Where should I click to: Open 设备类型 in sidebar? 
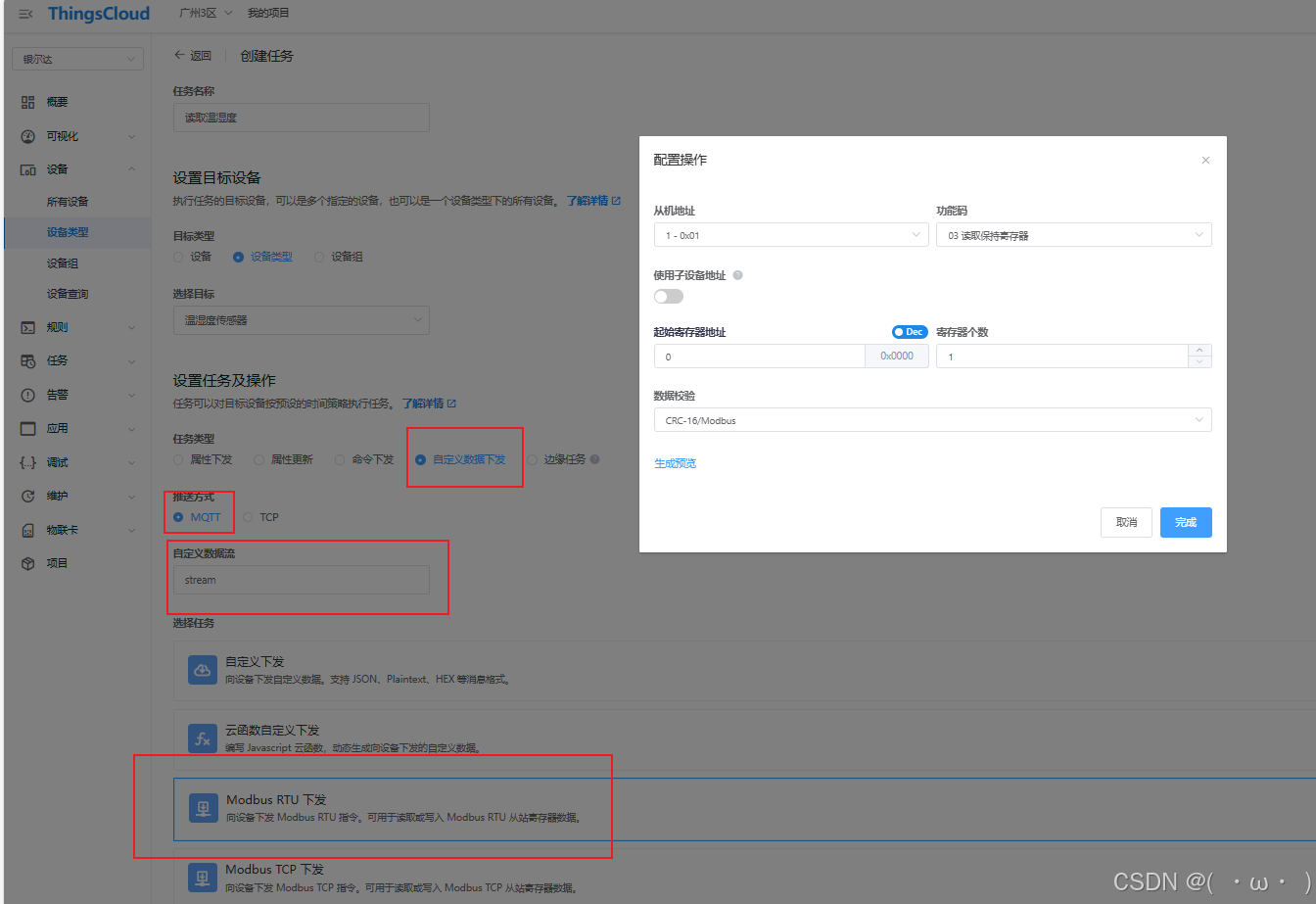(x=68, y=232)
